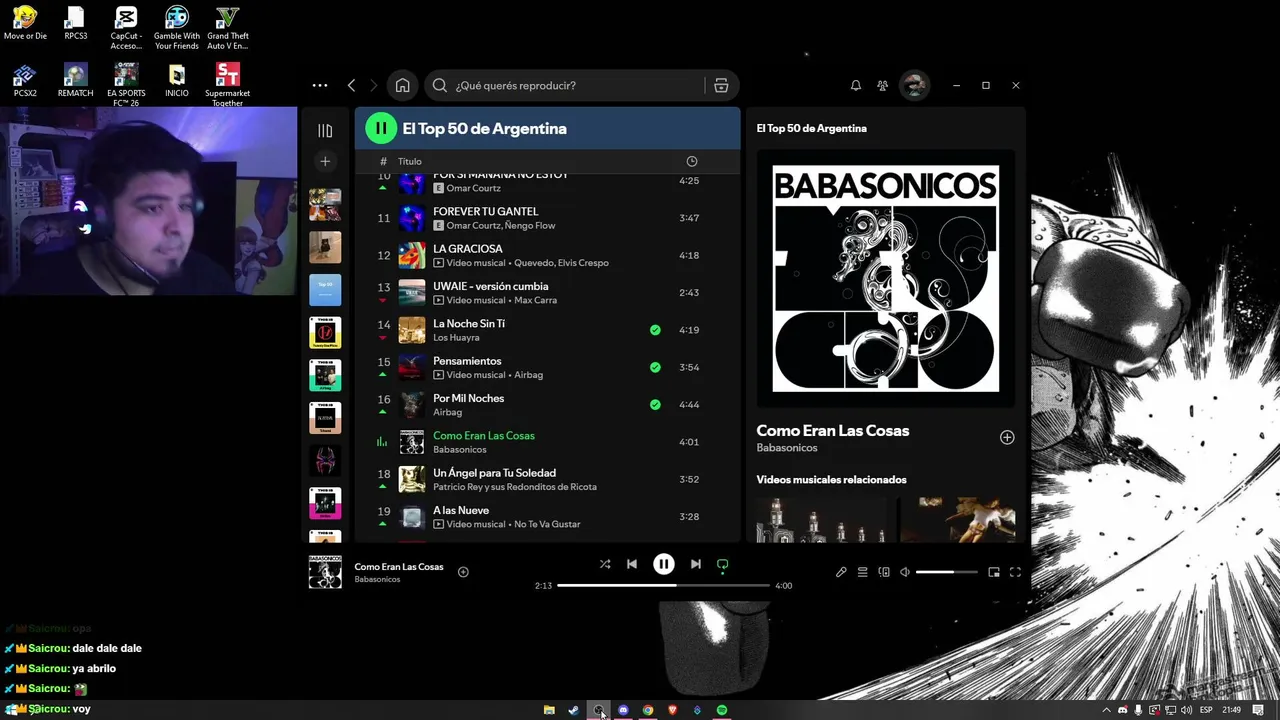Open Spotify notifications bell

click(856, 85)
